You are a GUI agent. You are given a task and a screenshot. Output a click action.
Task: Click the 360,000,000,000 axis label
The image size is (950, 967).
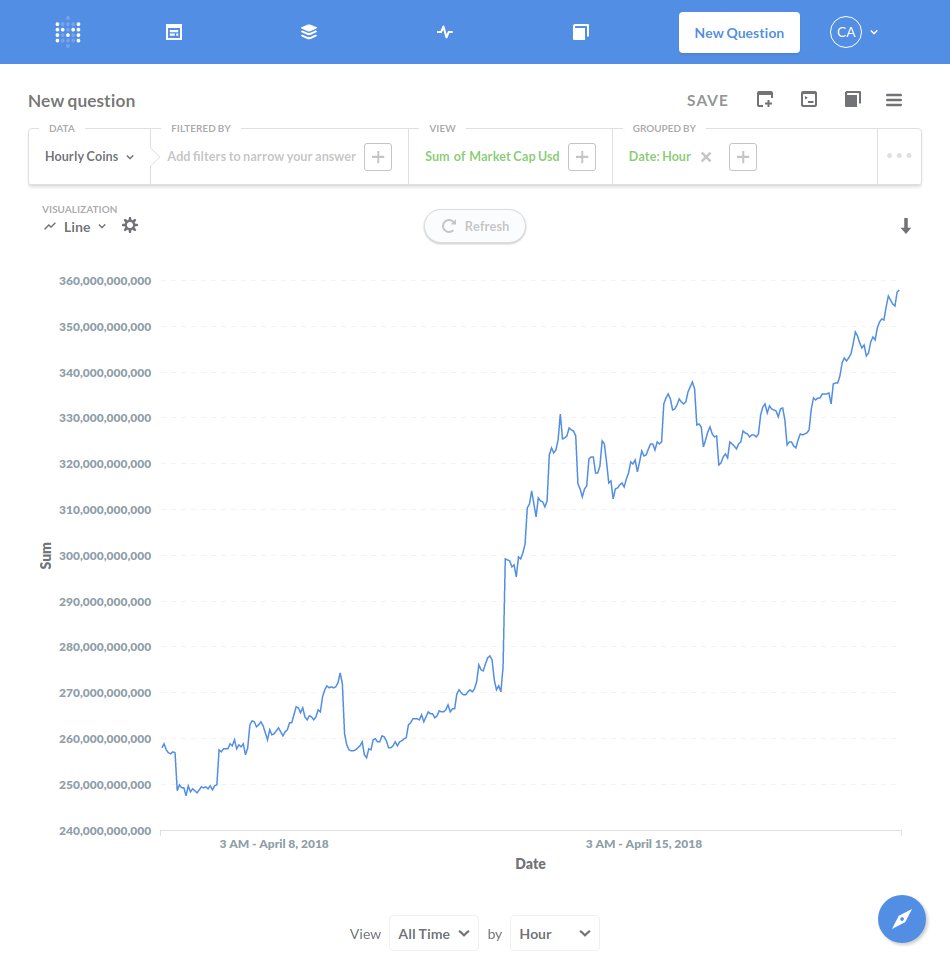click(105, 281)
